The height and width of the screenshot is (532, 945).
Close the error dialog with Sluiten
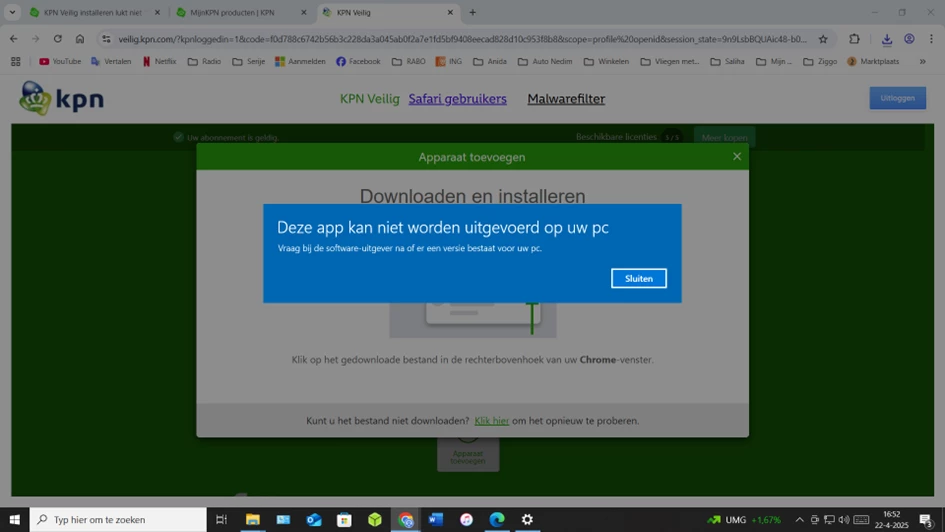[x=638, y=278]
